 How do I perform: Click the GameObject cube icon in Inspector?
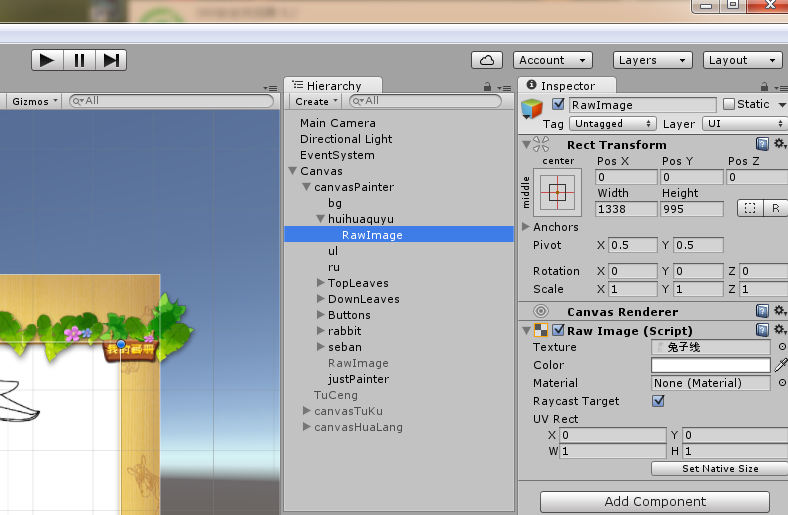[x=532, y=109]
